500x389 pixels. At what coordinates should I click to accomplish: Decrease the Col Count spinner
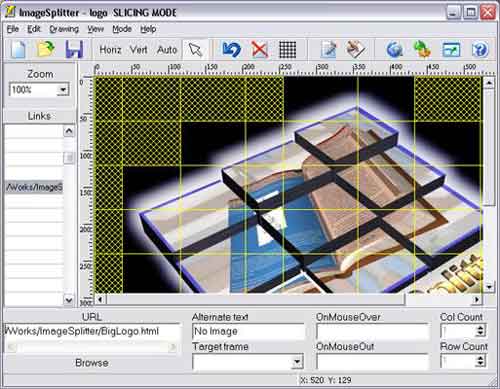tap(481, 334)
